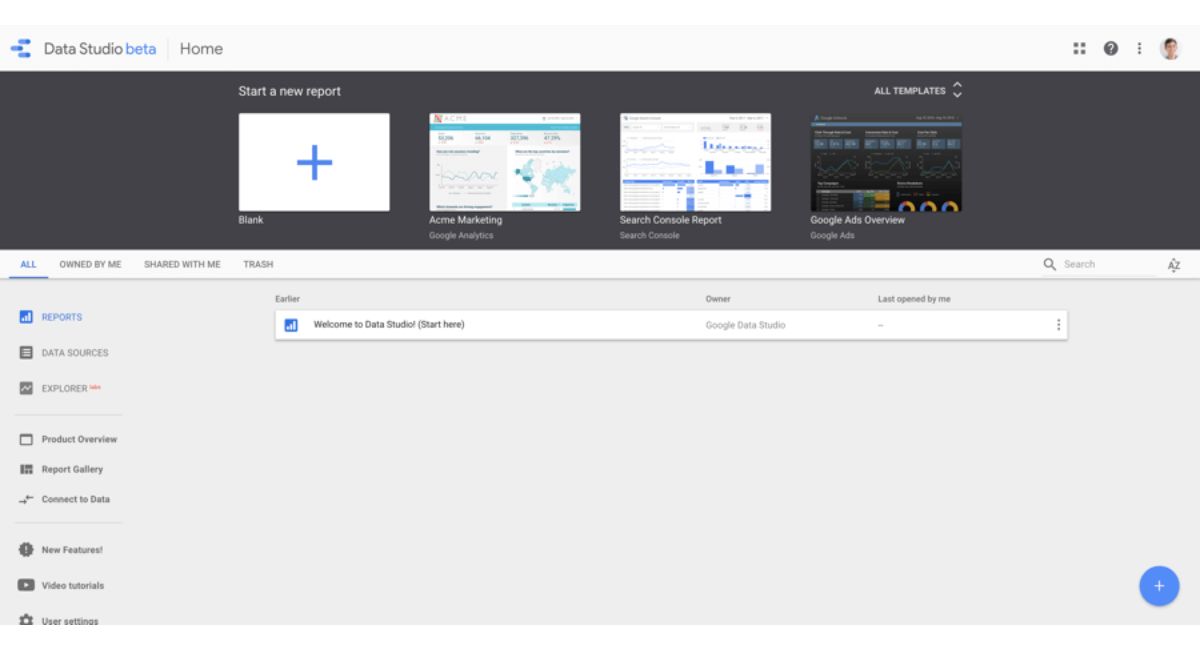The width and height of the screenshot is (1200, 650).
Task: Open the Search Console Report template thumbnail
Action: pos(695,162)
